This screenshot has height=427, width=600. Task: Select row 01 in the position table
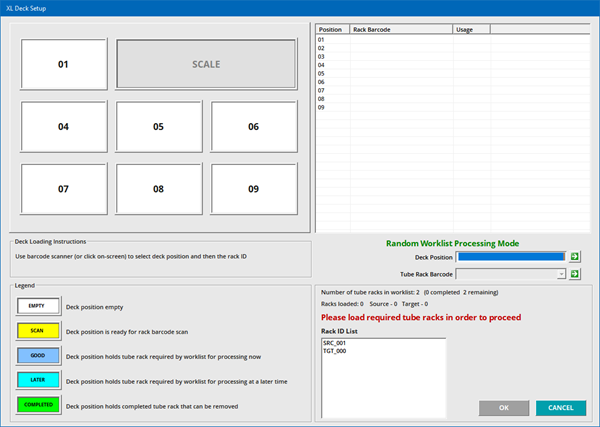tap(453, 40)
